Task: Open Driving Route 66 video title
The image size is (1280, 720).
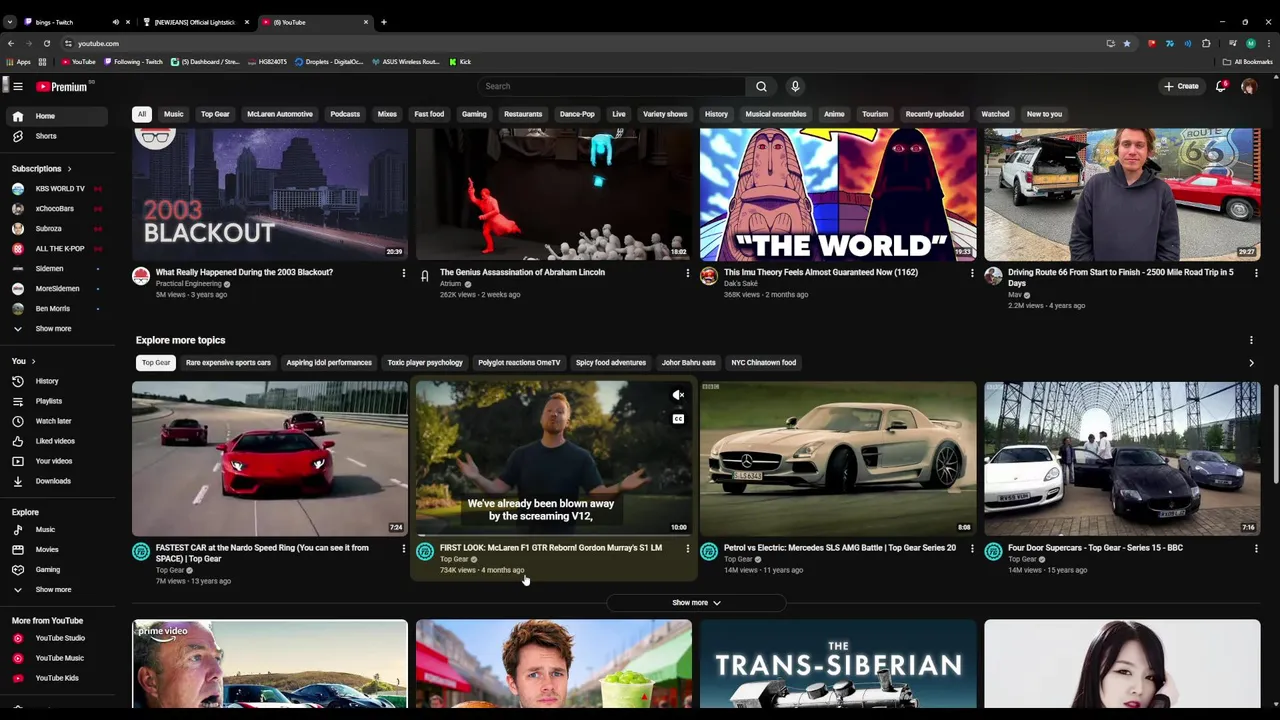Action: pyautogui.click(x=1120, y=277)
